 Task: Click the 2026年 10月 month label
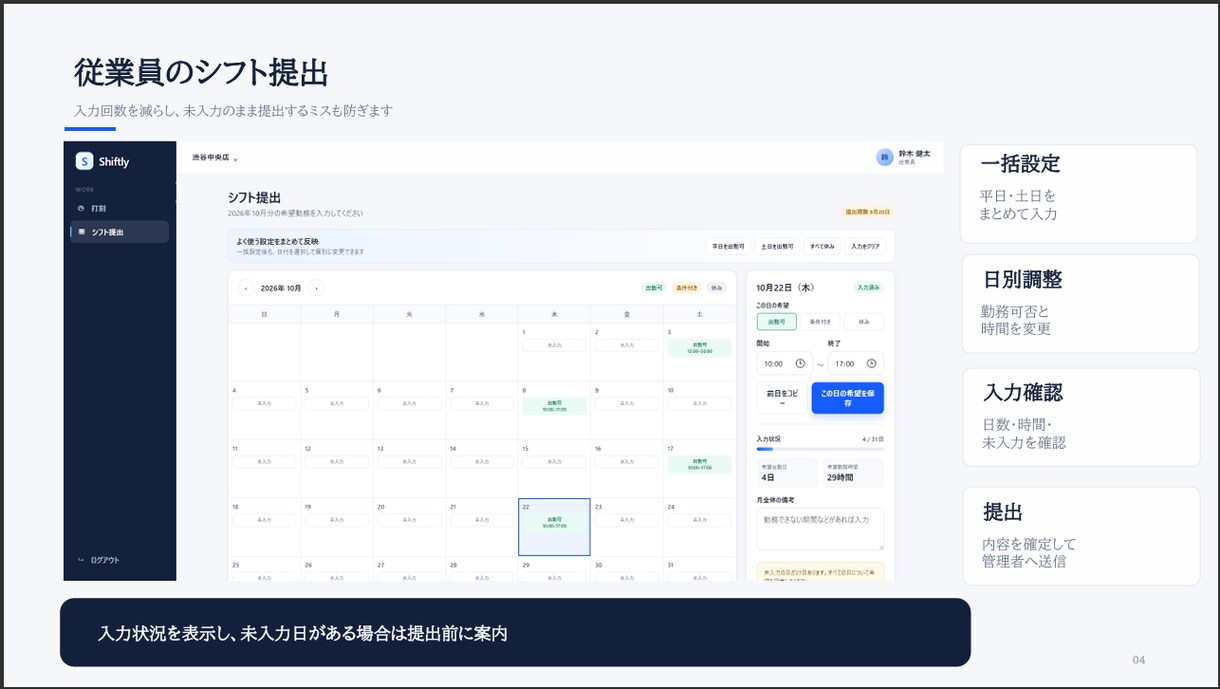click(281, 288)
